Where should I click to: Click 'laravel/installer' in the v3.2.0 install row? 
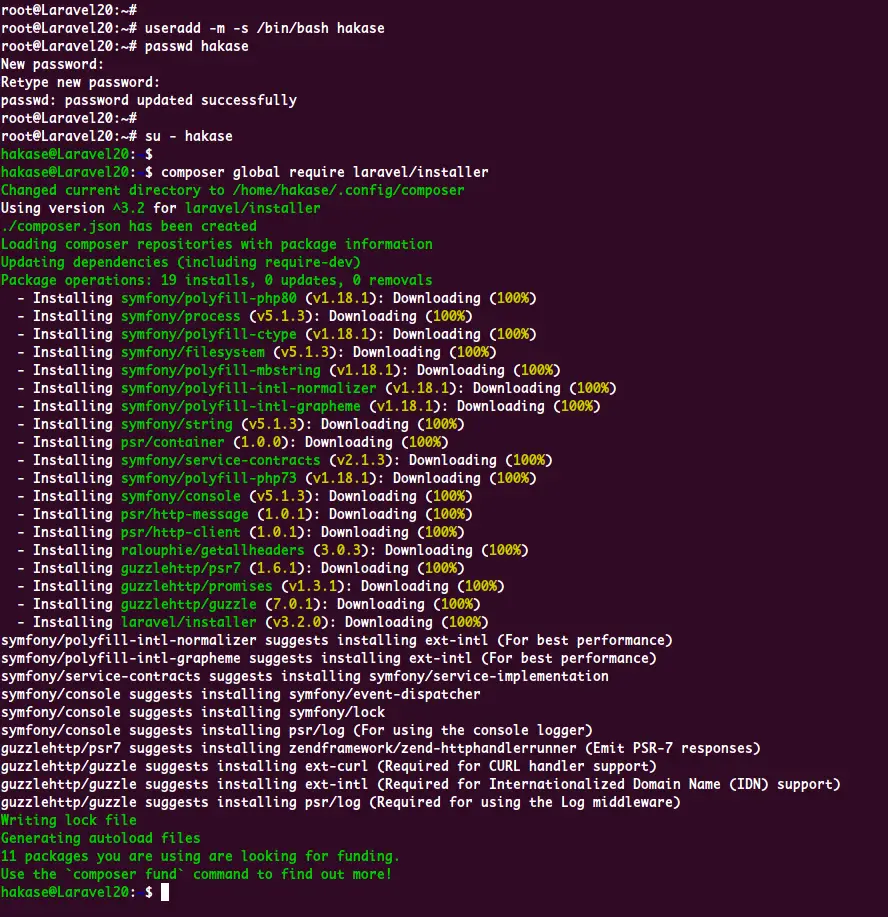188,622
